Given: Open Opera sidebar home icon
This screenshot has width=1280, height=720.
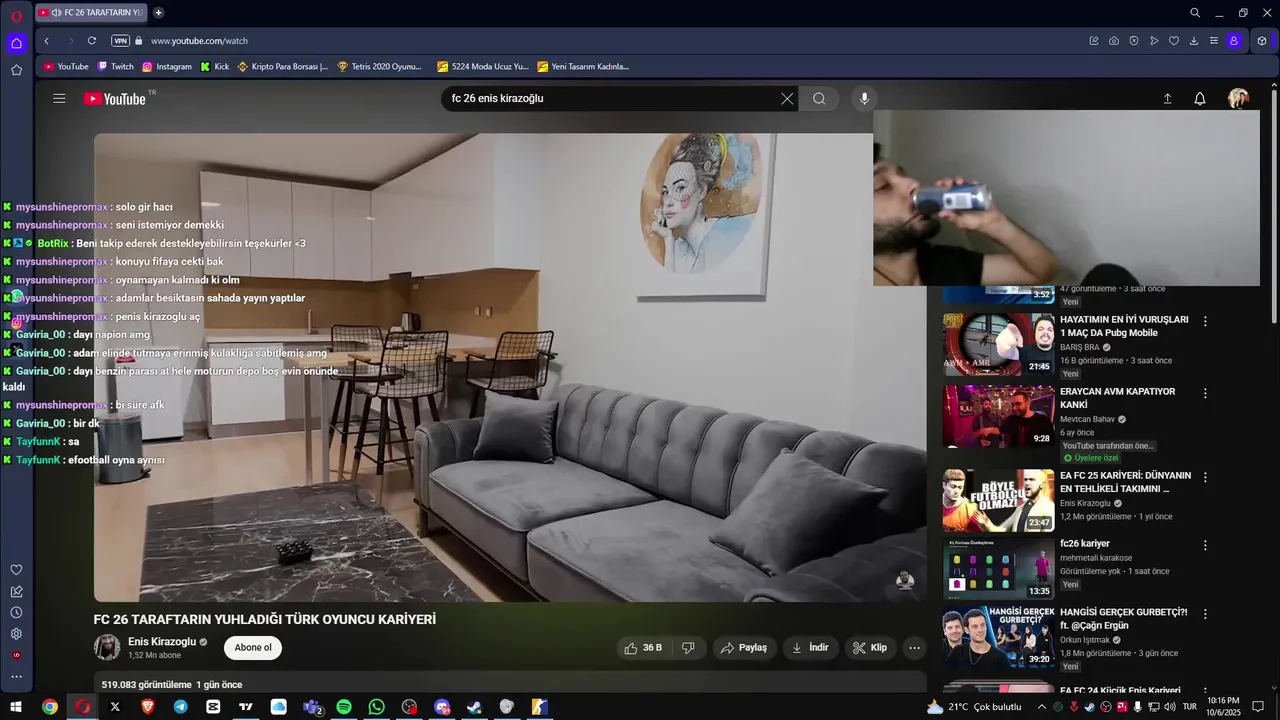Looking at the screenshot, I should click(16, 43).
